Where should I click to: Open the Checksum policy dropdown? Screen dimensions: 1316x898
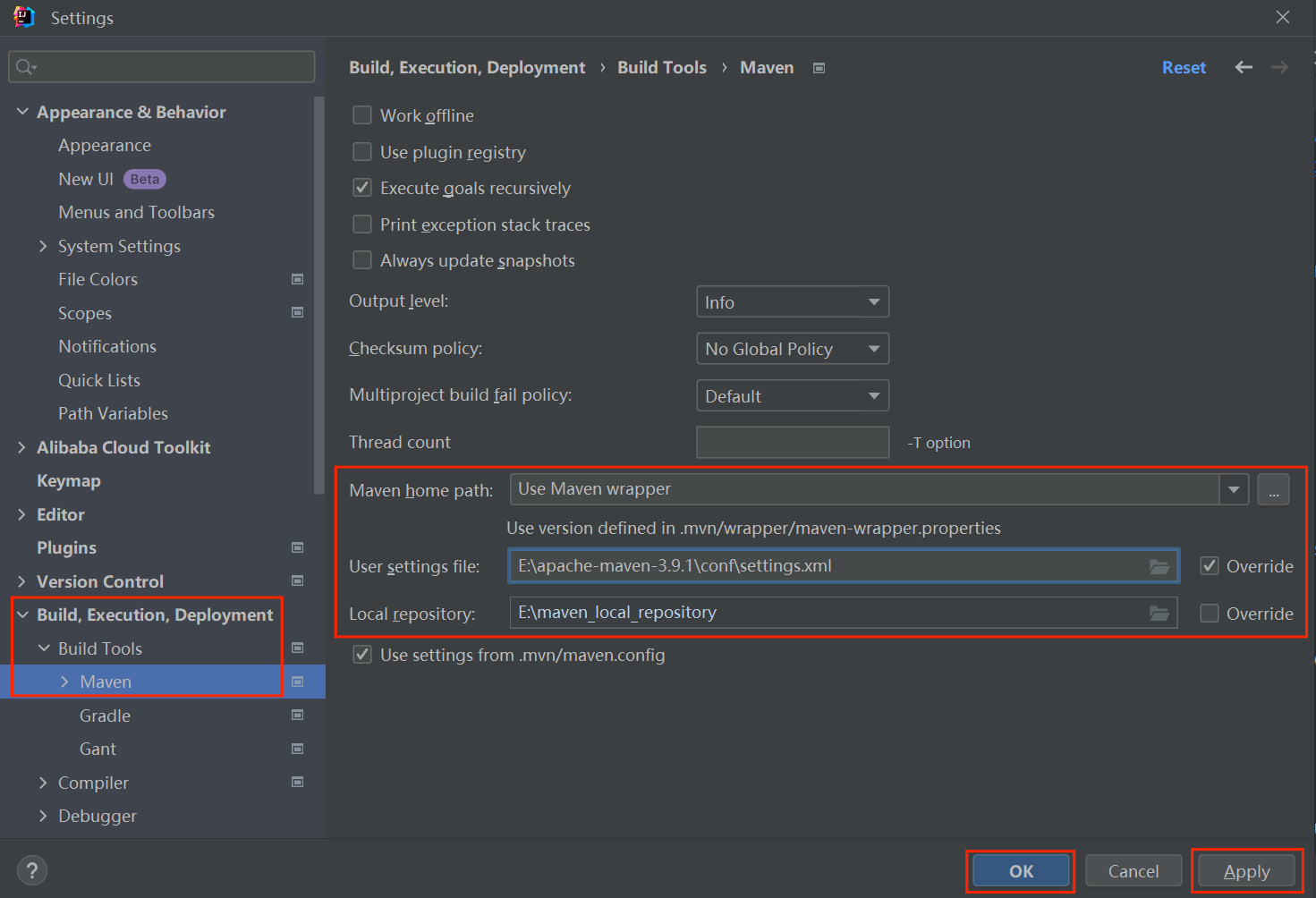tap(792, 349)
